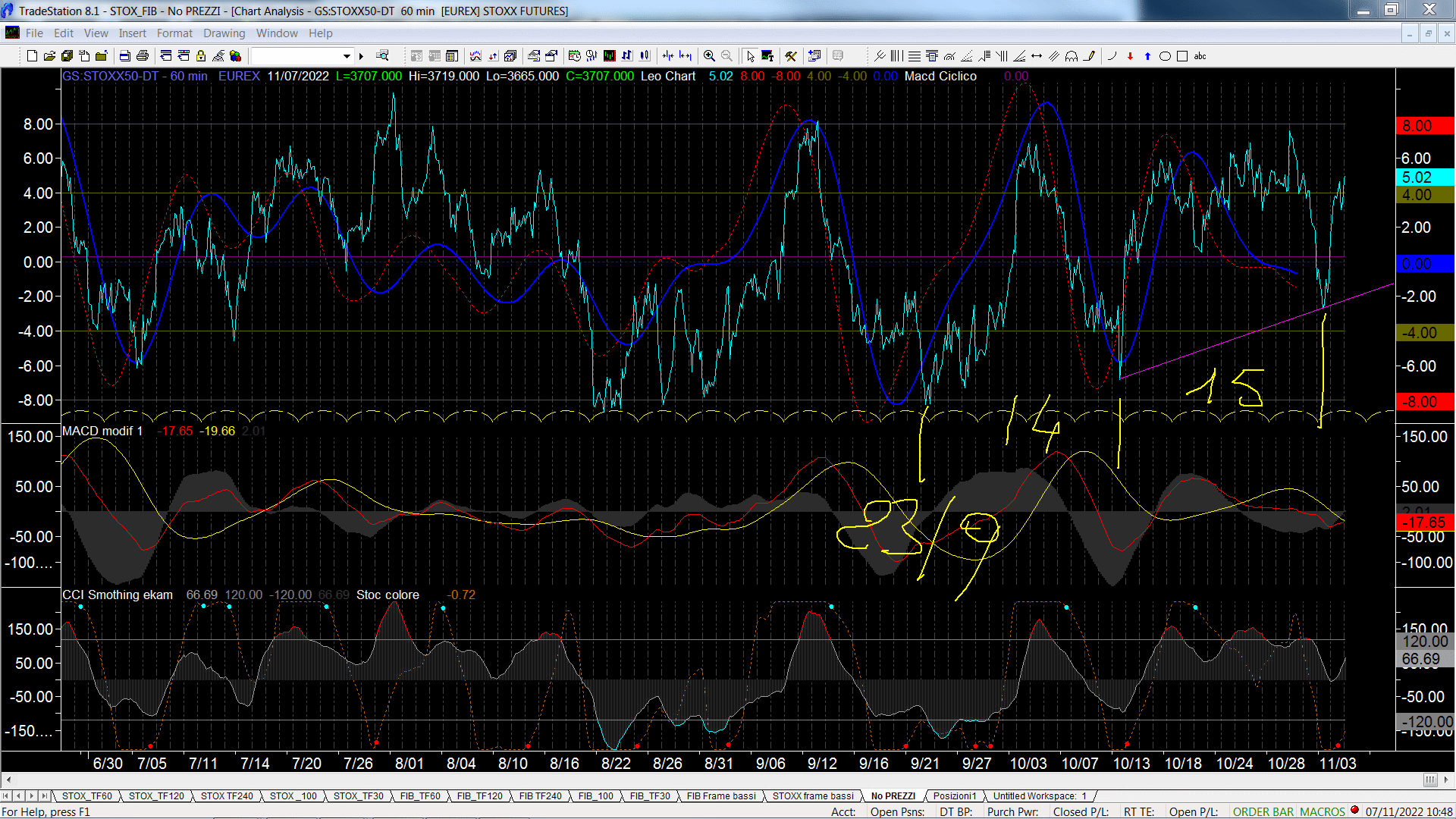1456x819 pixels.
Task: Insert a blue up arrow
Action: (x=1147, y=56)
